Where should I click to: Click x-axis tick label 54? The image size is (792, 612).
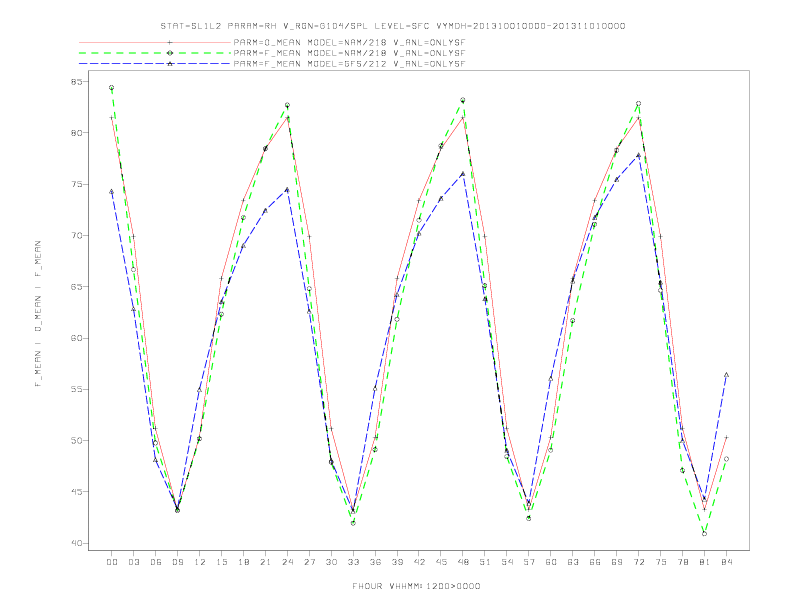tap(507, 562)
